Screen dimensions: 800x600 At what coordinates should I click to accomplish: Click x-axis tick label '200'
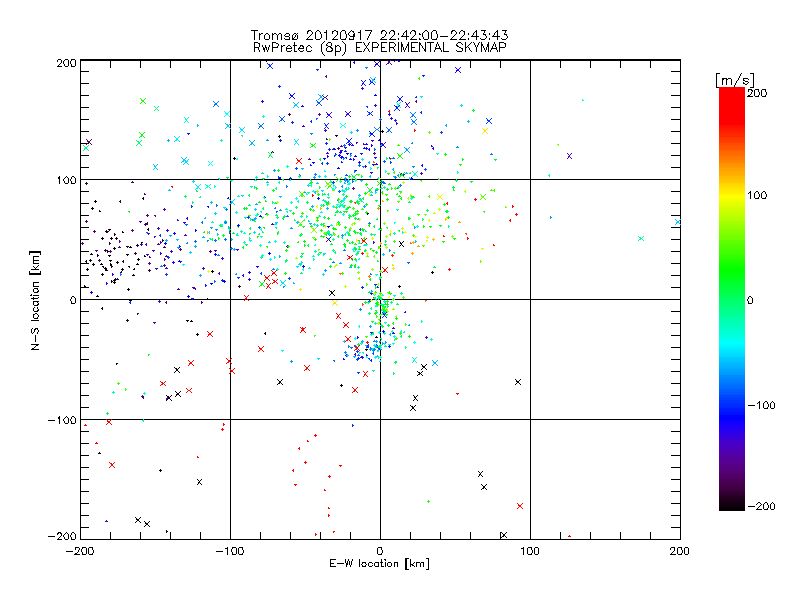(x=680, y=551)
